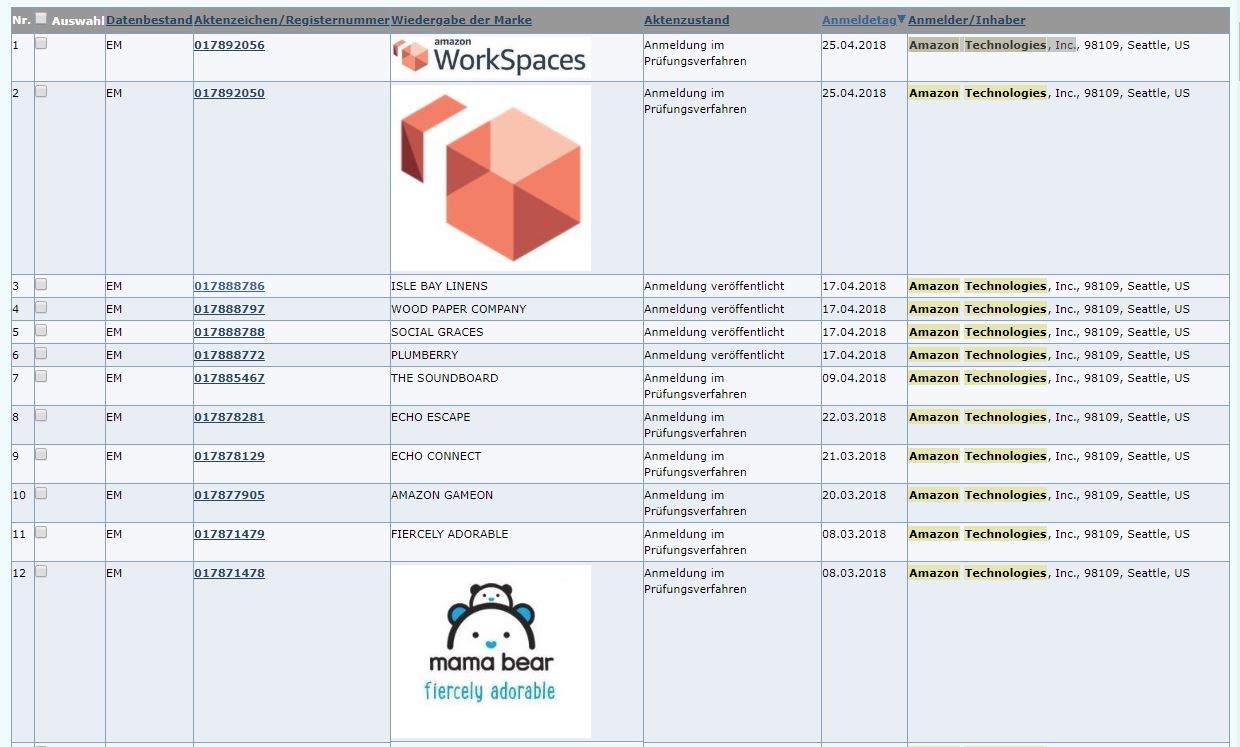This screenshot has height=747, width=1240.
Task: Click the ECHO CONNECT trademark text
Action: tap(436, 456)
